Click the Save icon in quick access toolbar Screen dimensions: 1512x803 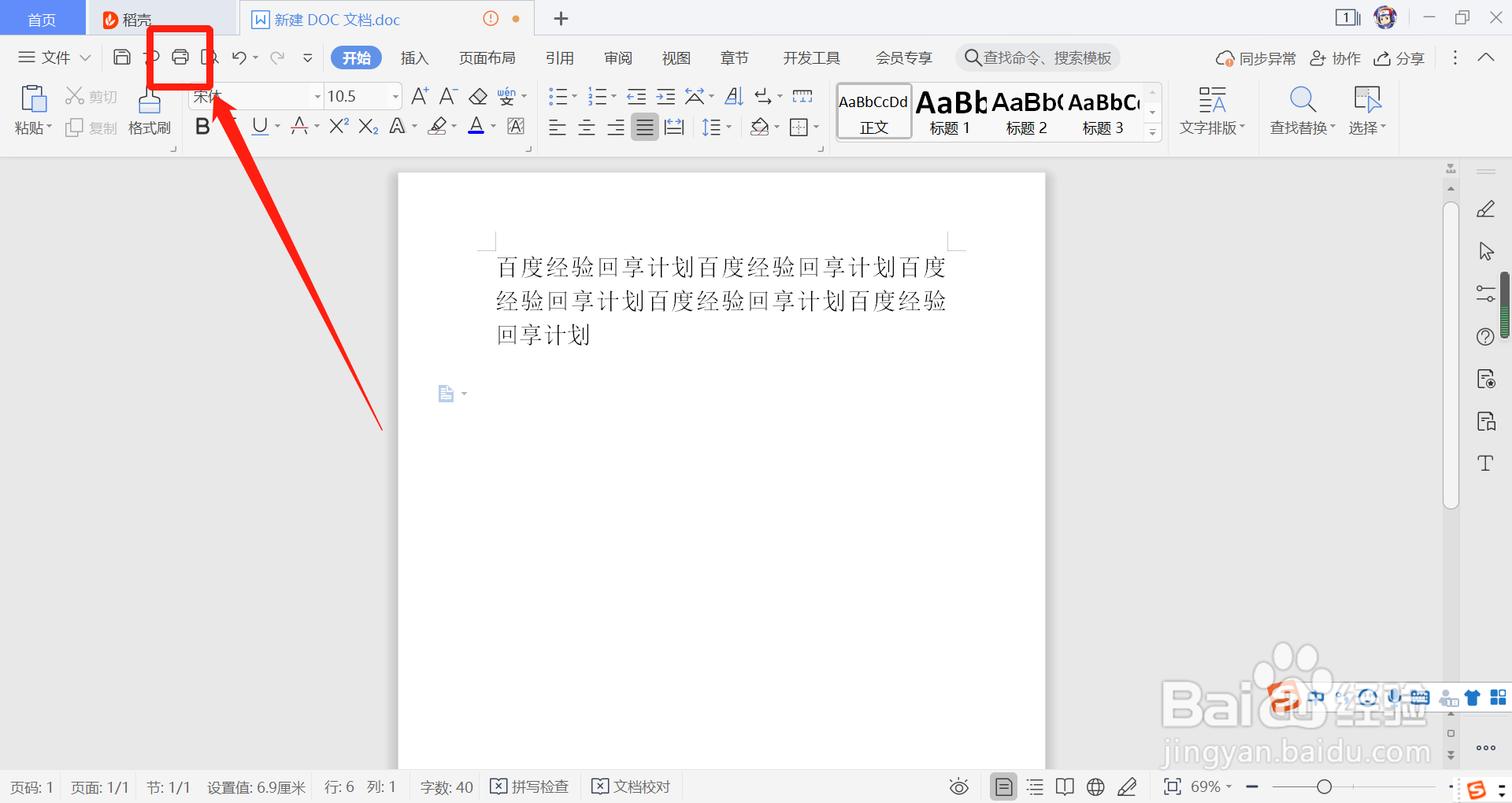tap(122, 57)
